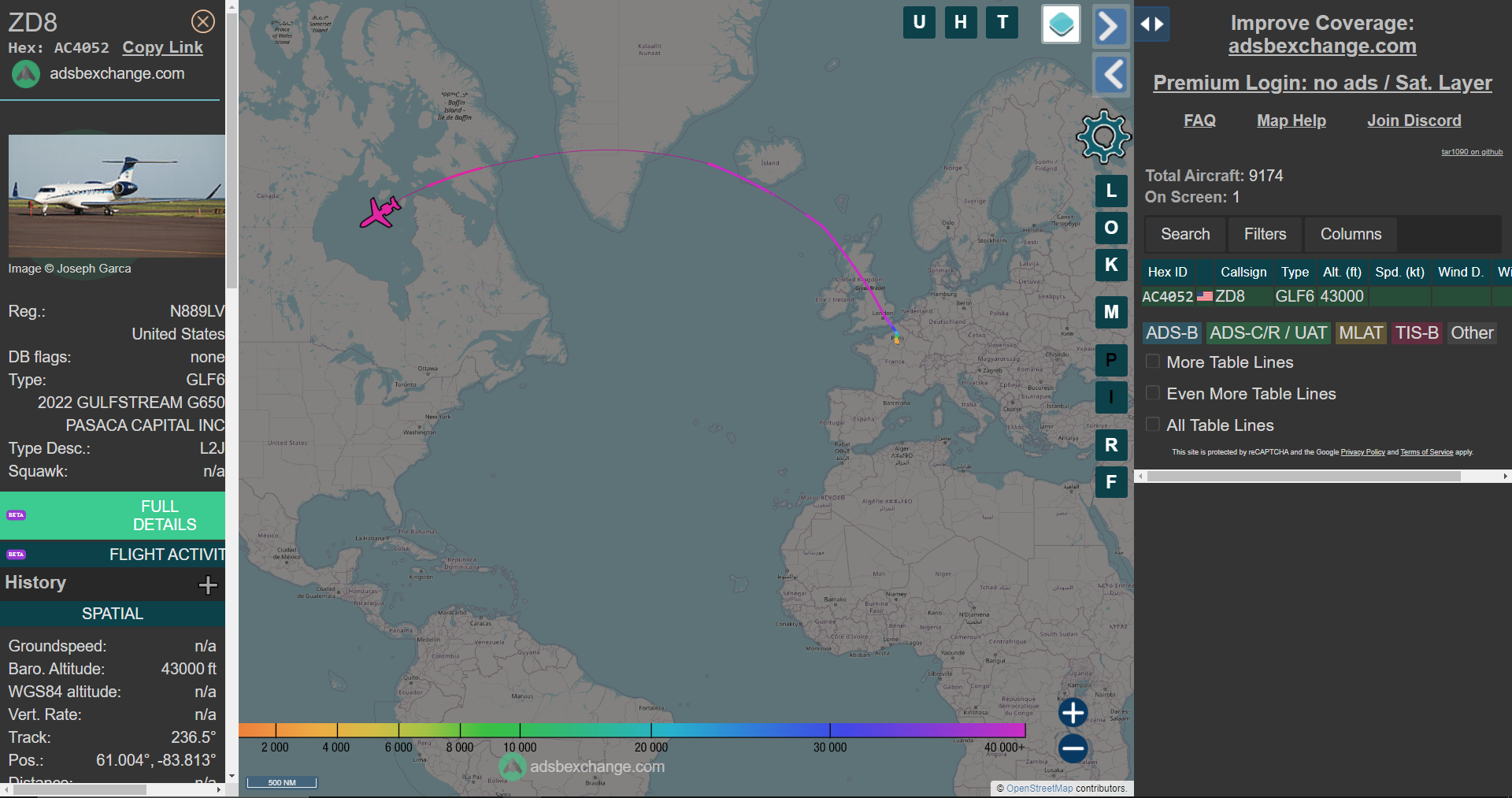Click the 43000 altitude cell in table
1512x798 pixels.
tap(1342, 296)
